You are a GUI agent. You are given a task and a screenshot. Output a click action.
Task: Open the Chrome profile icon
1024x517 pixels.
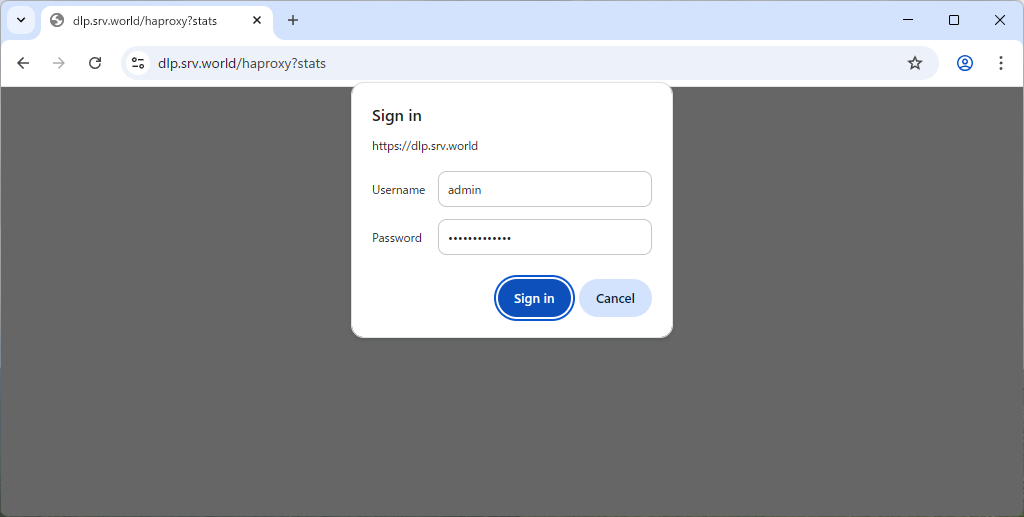pyautogui.click(x=964, y=63)
